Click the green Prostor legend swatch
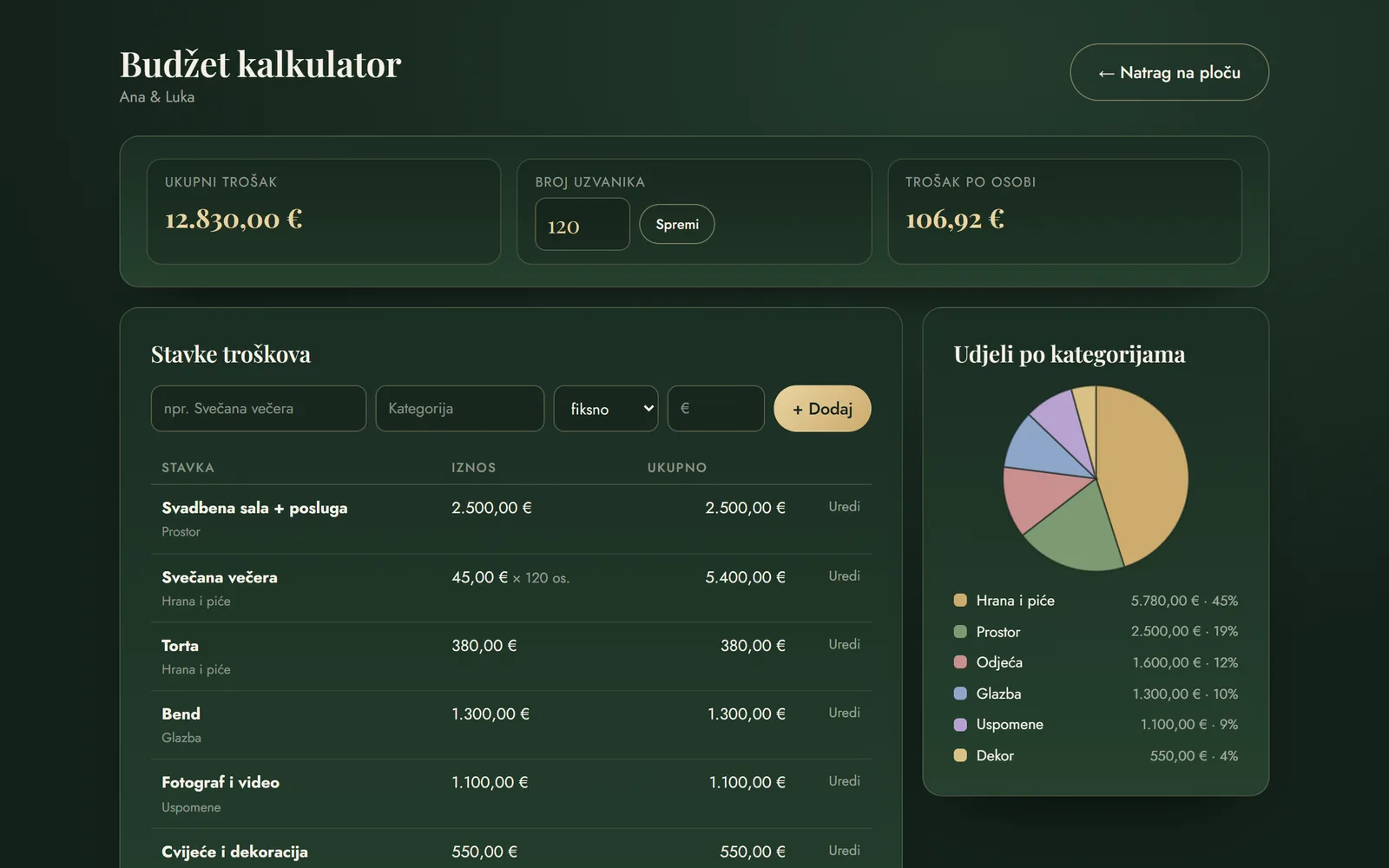1389x868 pixels. pos(960,631)
